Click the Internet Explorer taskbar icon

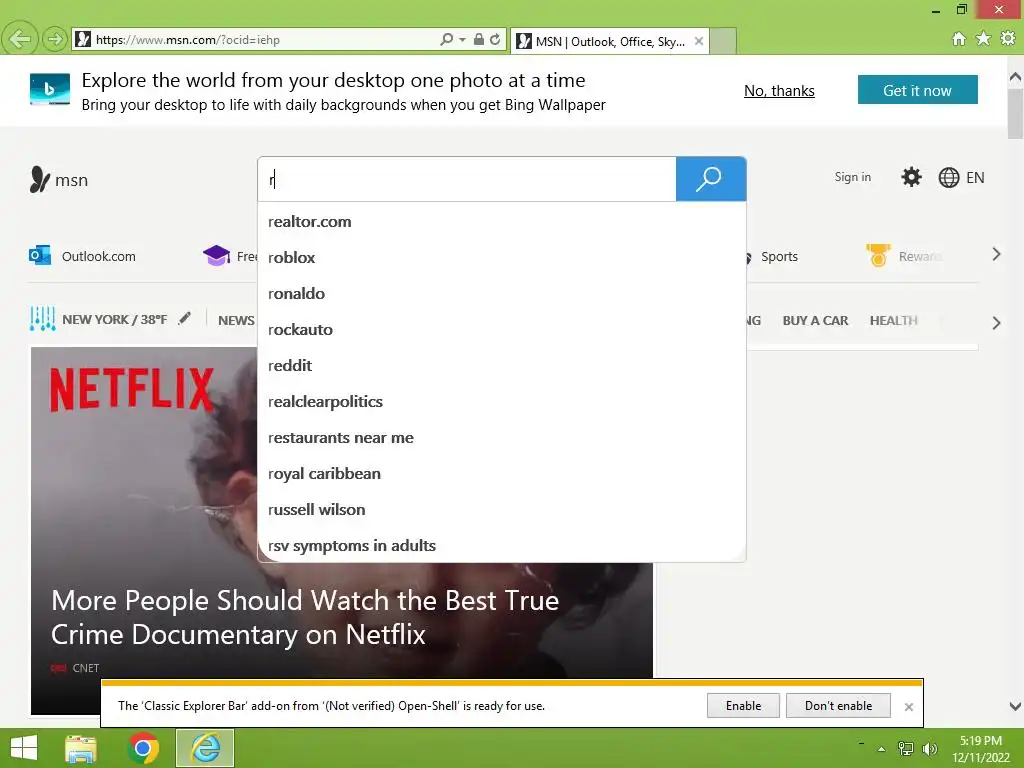(205, 748)
